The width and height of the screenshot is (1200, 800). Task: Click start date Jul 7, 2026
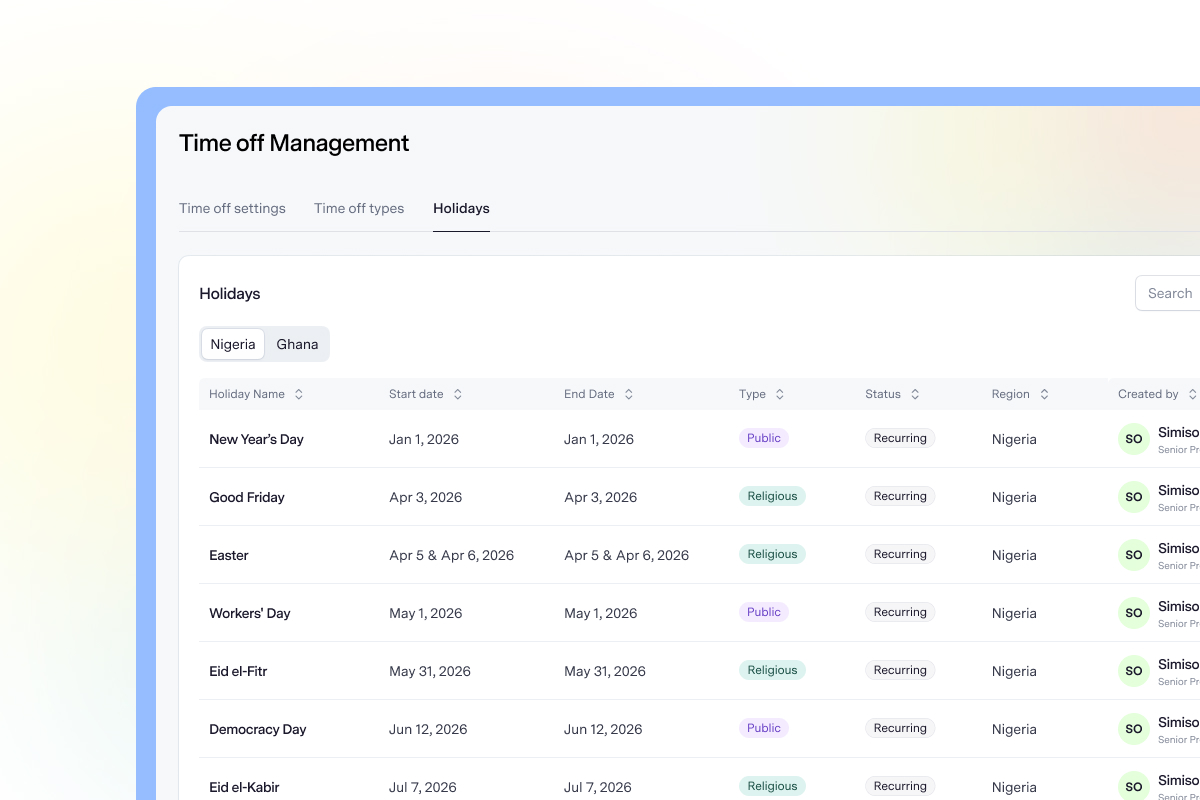pos(423,787)
